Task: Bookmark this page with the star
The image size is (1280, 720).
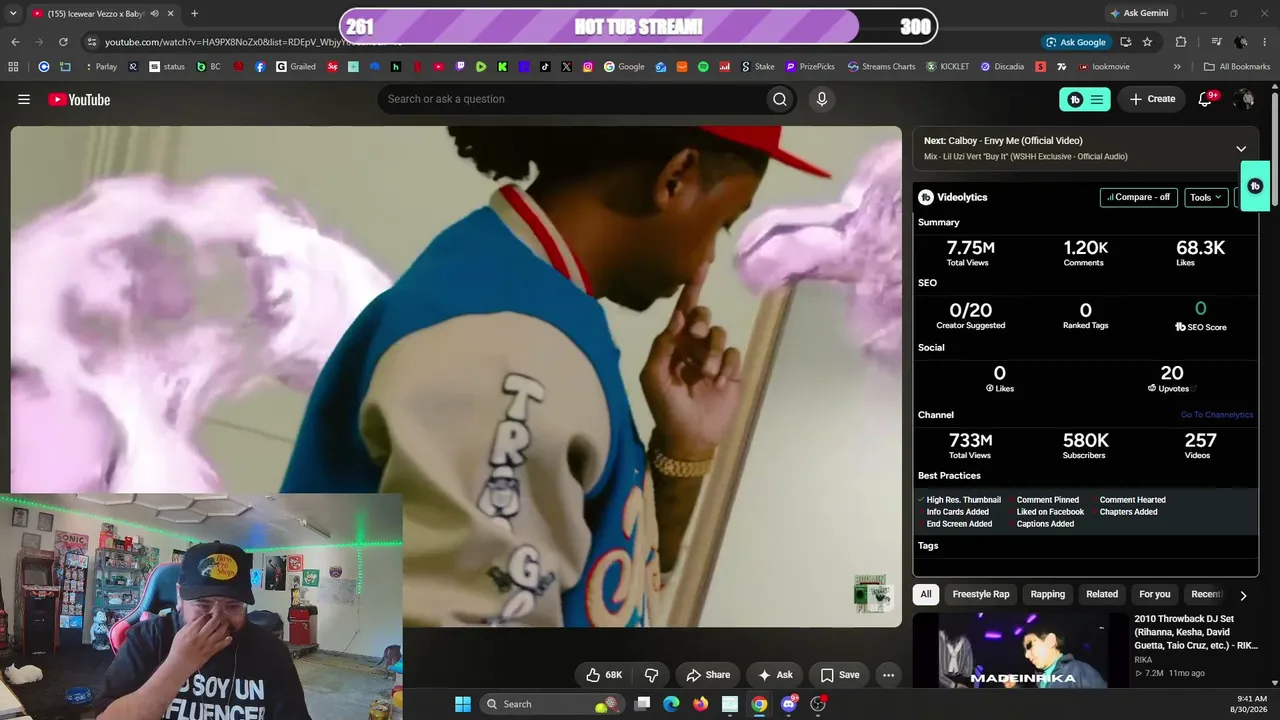Action: (x=1147, y=42)
